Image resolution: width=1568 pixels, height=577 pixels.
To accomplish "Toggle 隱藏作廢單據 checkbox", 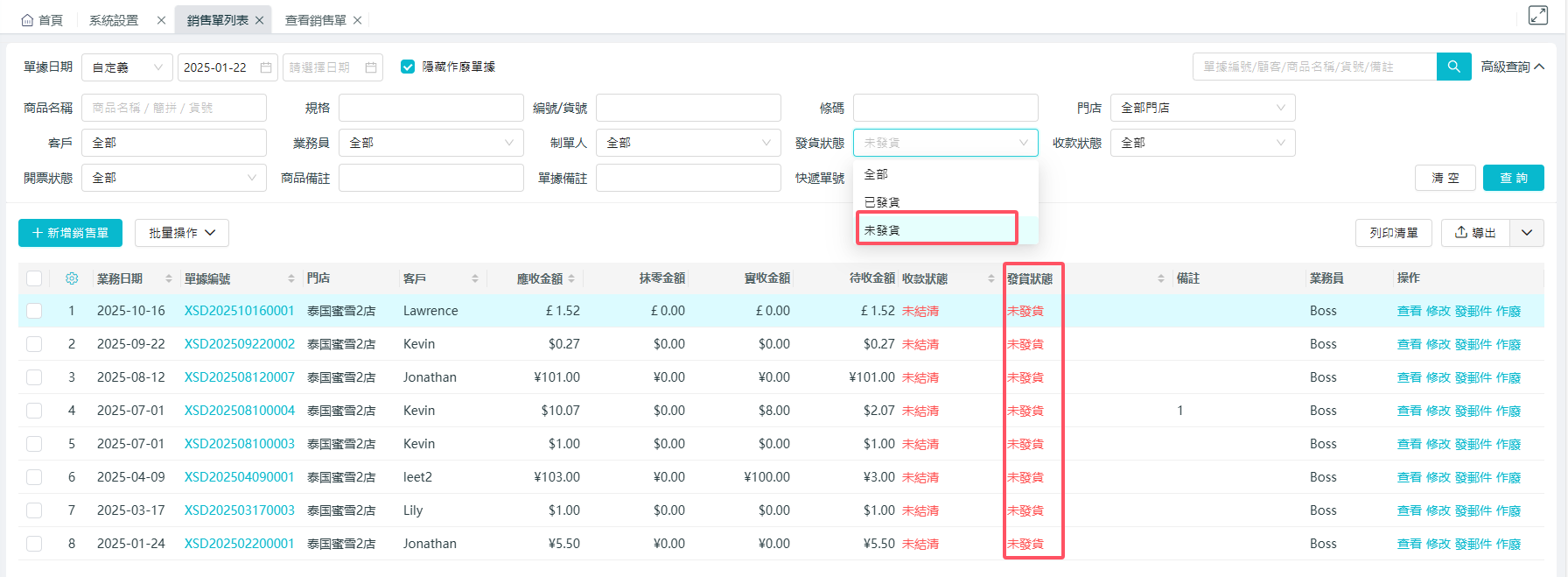I will [408, 67].
